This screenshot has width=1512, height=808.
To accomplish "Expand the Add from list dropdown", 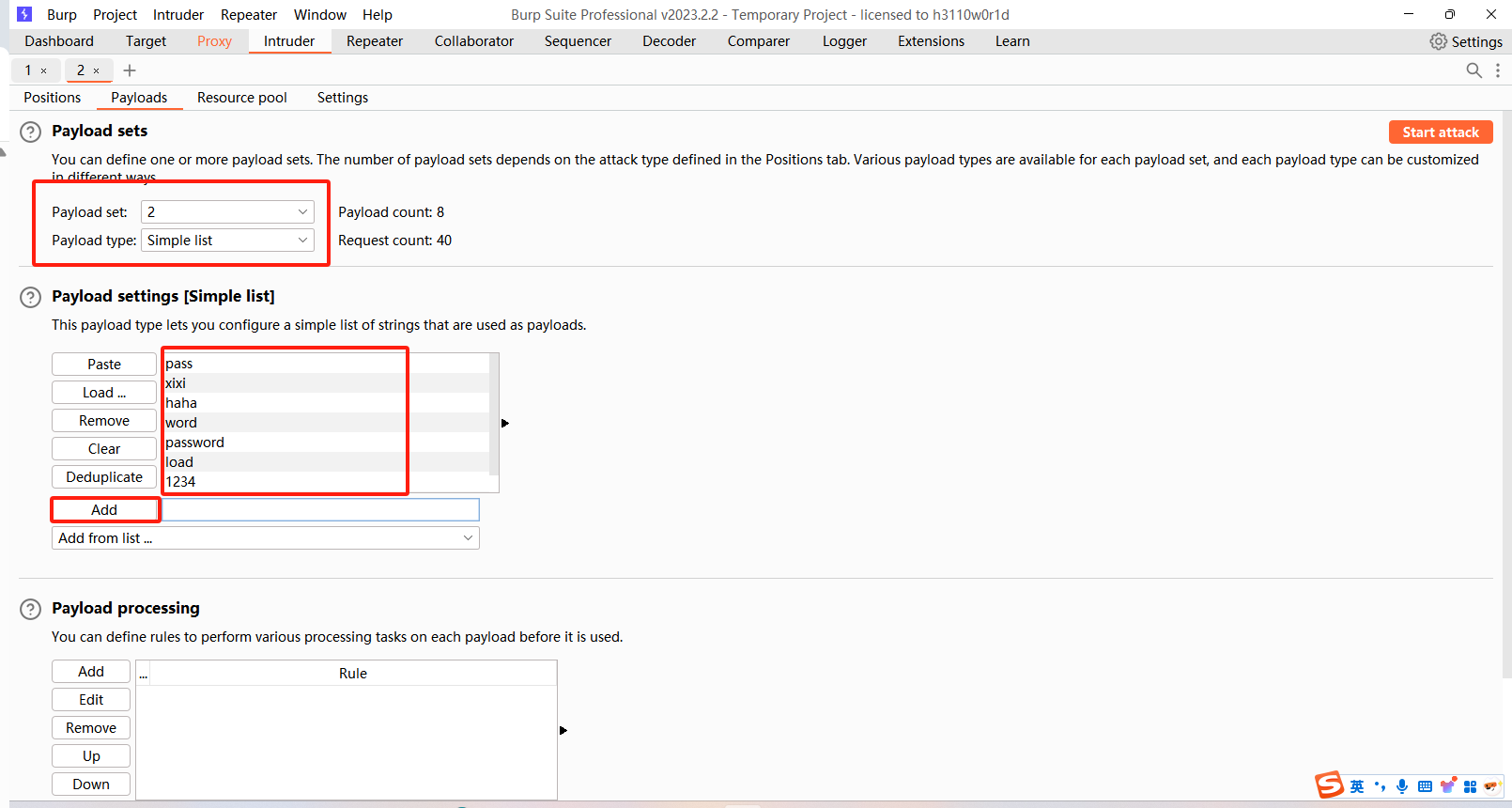I will coord(266,538).
